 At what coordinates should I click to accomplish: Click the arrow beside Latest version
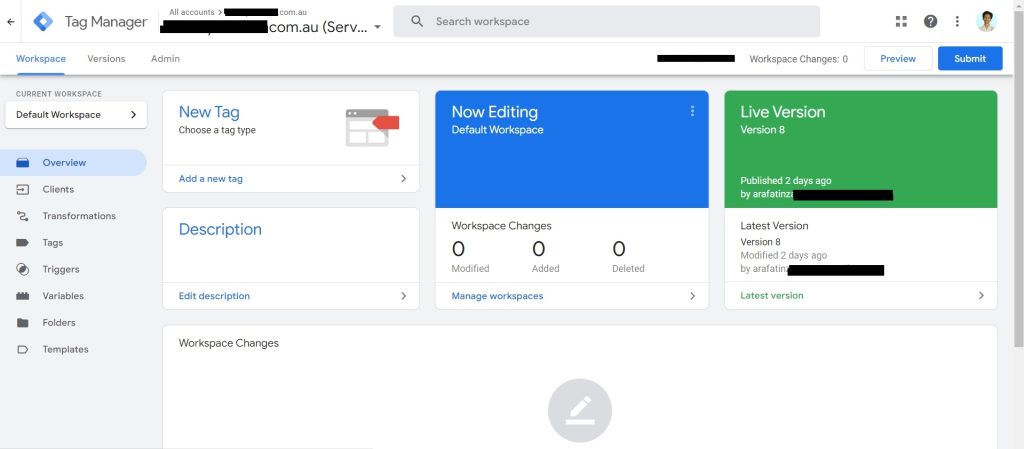[x=981, y=296]
